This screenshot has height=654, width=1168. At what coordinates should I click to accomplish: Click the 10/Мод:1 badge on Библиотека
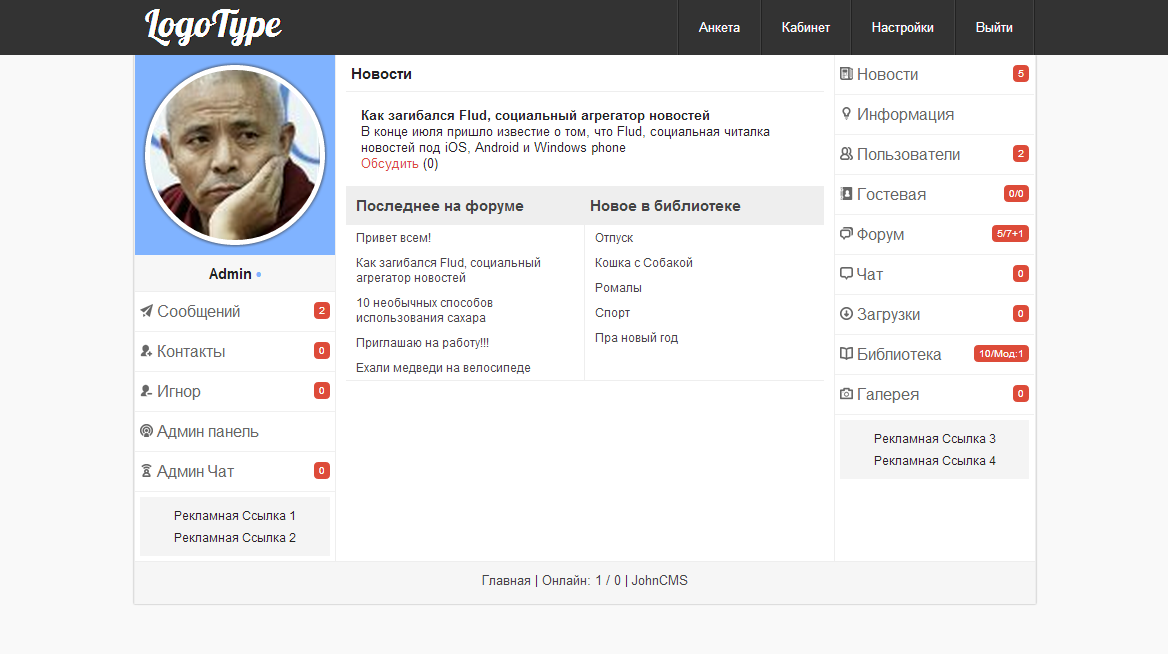coord(1001,354)
